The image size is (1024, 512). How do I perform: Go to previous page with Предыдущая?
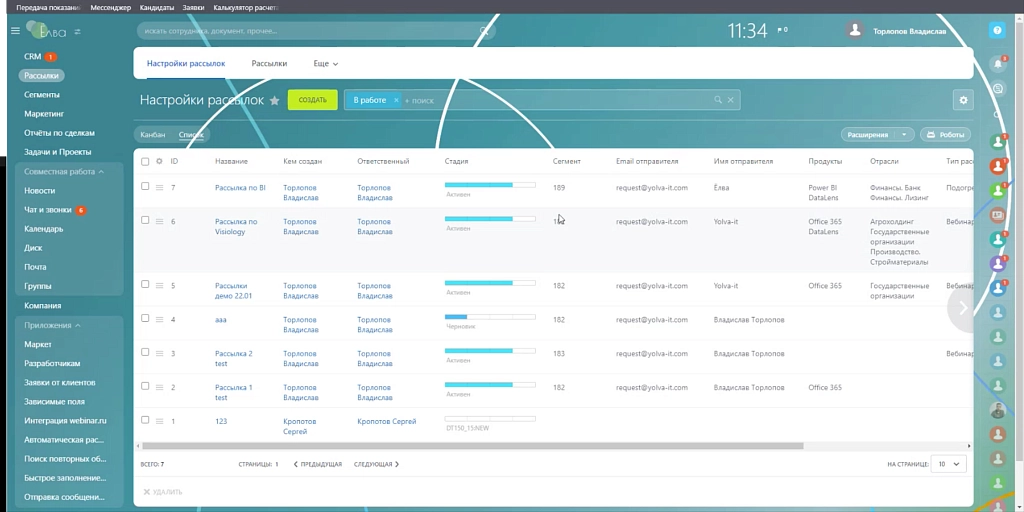click(318, 464)
